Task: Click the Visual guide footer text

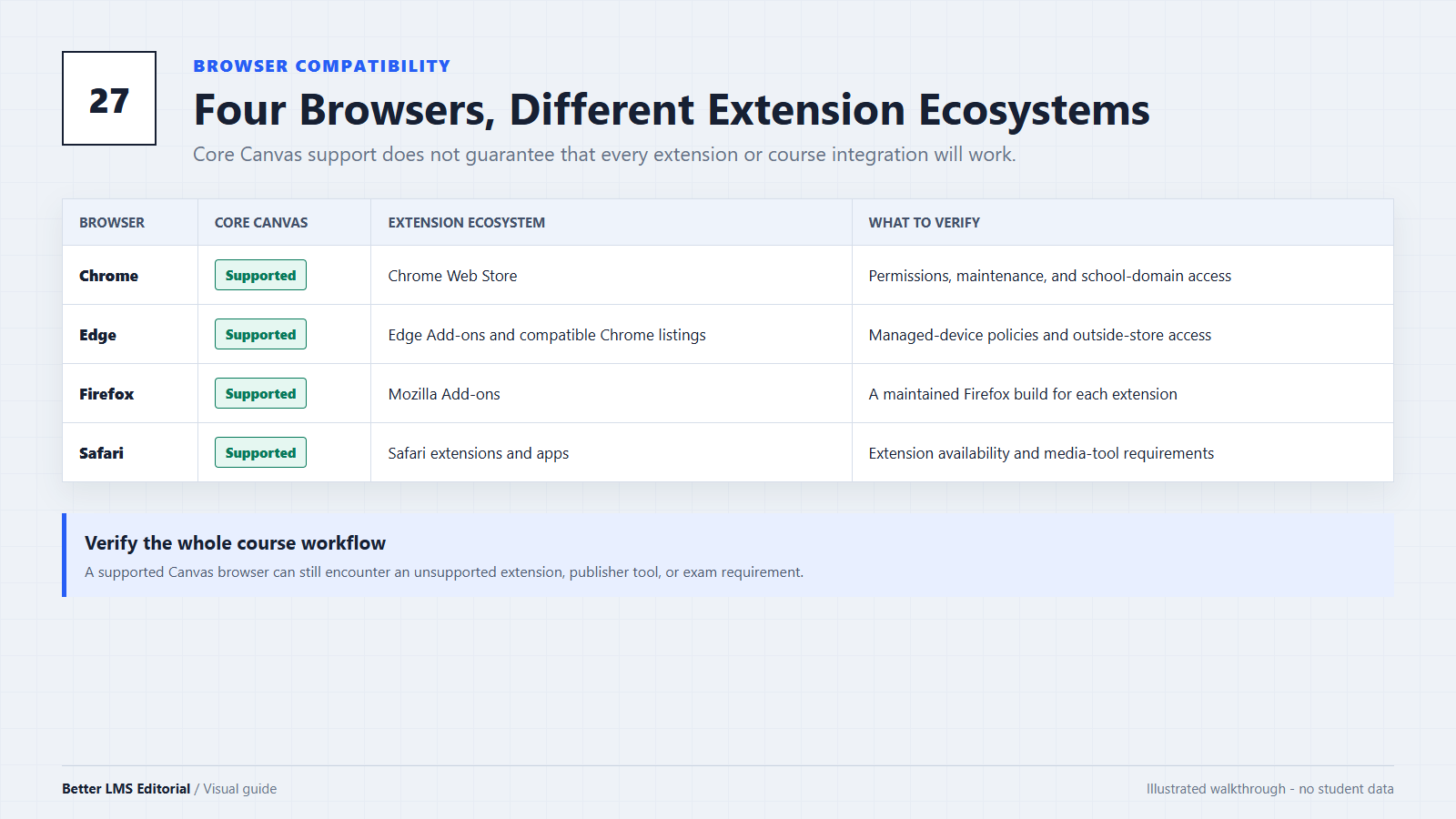Action: pos(240,789)
